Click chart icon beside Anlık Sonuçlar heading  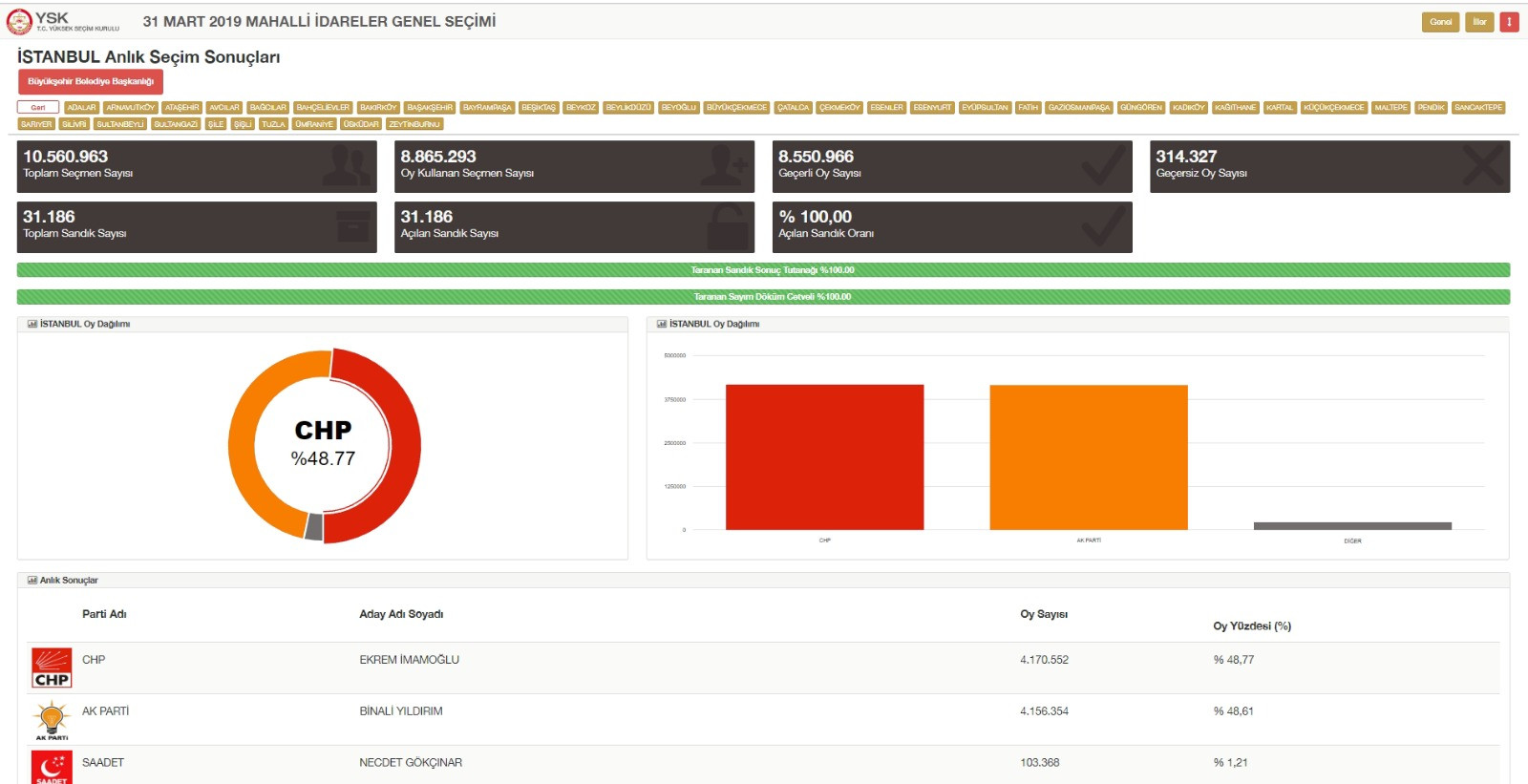(32, 581)
